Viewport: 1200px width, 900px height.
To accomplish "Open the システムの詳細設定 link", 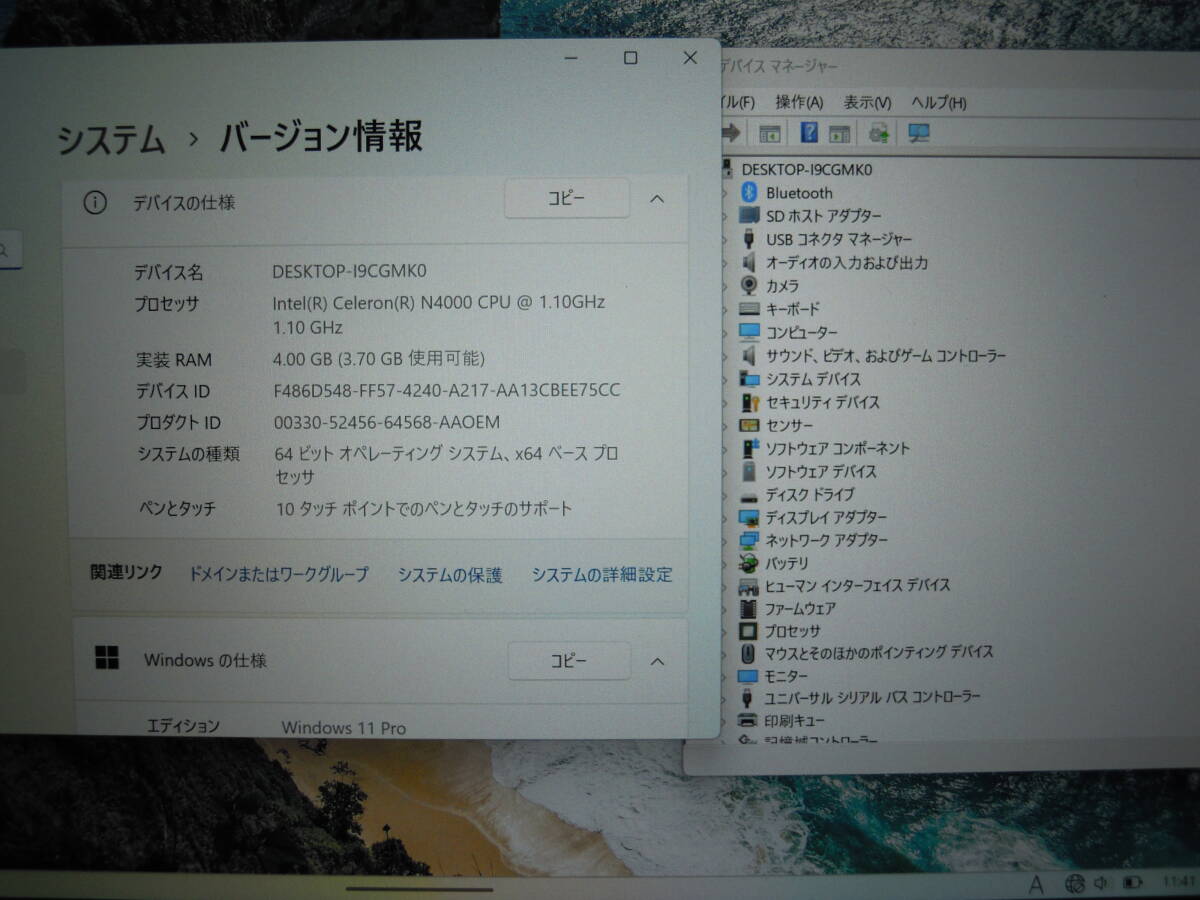I will coord(602,575).
